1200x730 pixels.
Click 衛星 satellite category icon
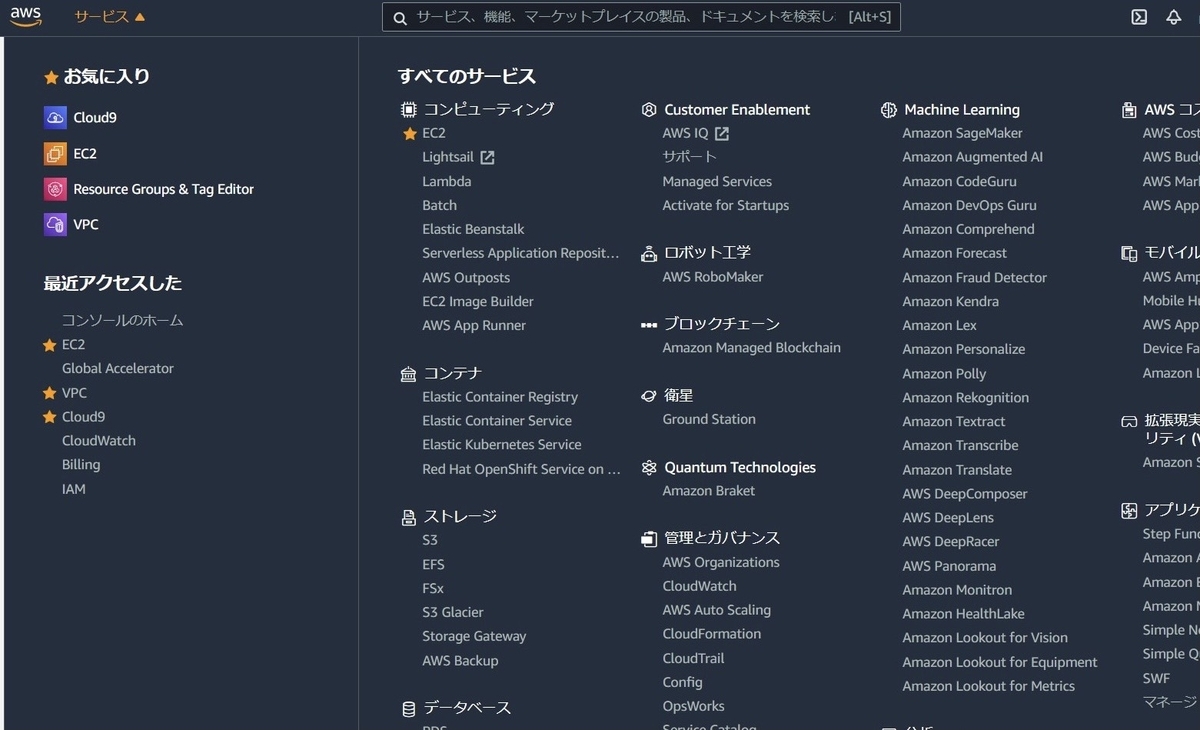(649, 396)
